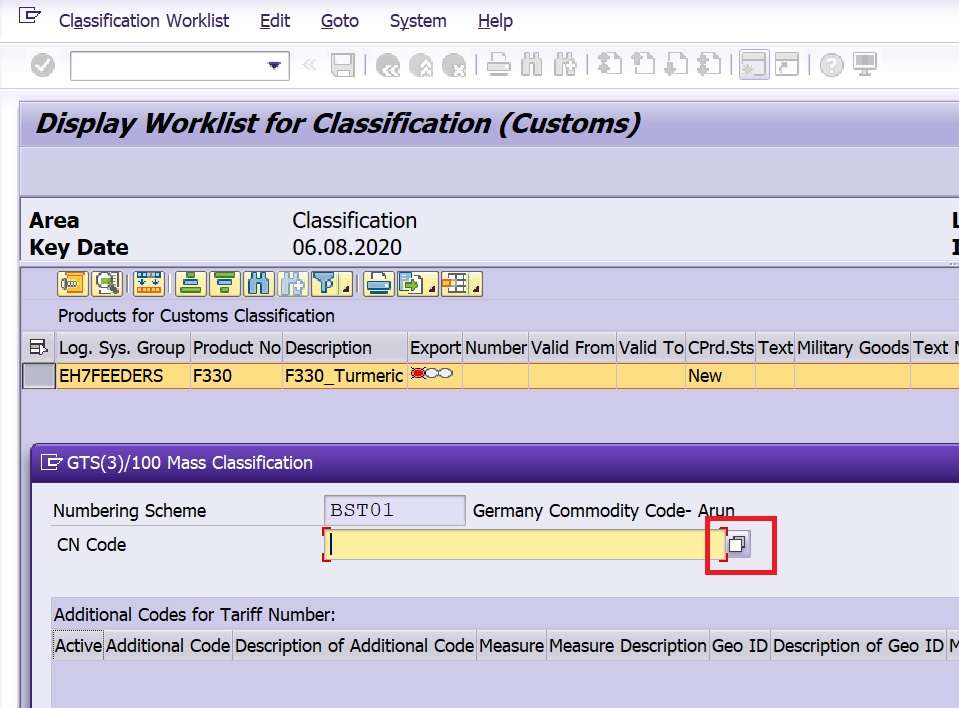959x708 pixels.
Task: Click the green Enter checkmark icon
Action: tap(43, 65)
